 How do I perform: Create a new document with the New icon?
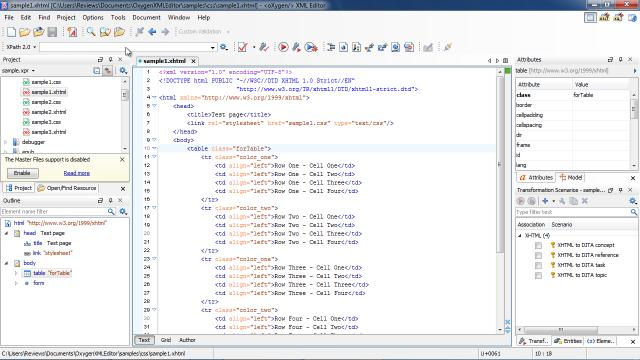[x=11, y=32]
